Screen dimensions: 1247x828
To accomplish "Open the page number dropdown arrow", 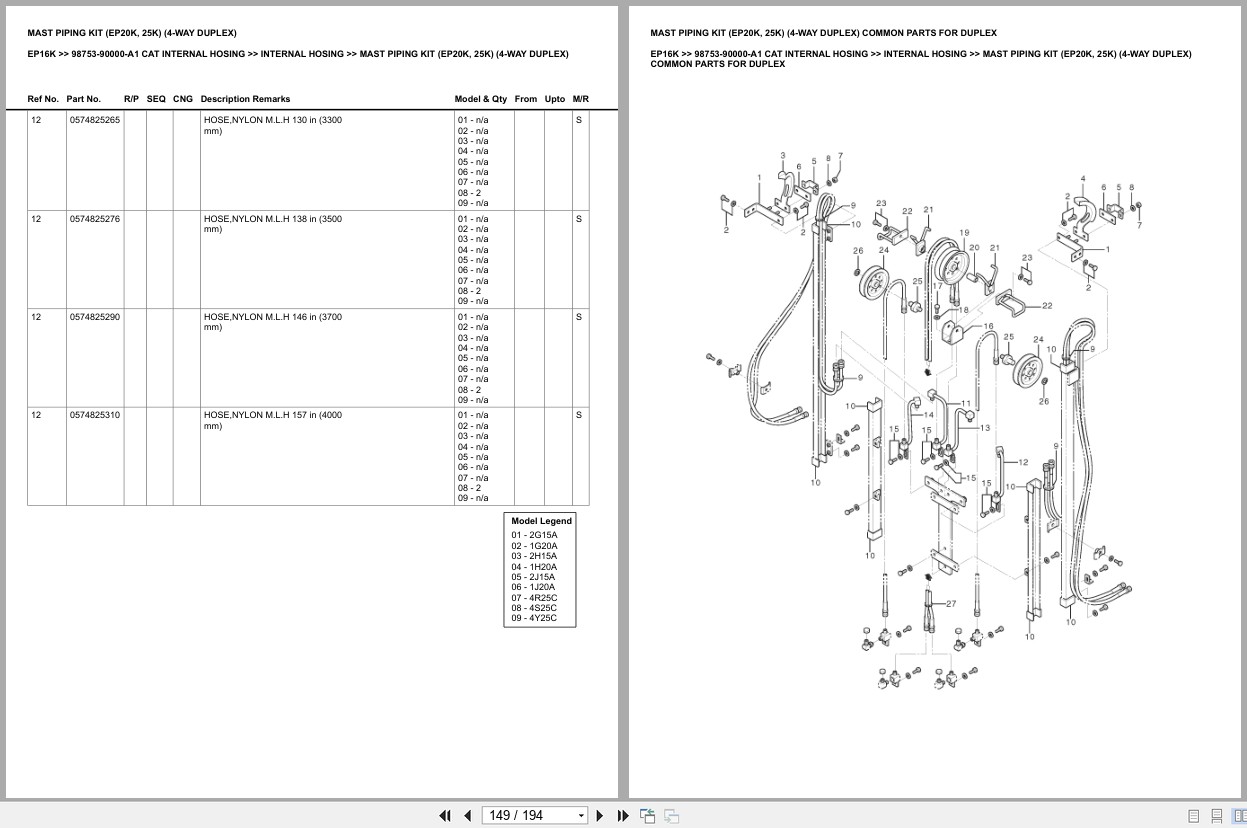I will [581, 816].
